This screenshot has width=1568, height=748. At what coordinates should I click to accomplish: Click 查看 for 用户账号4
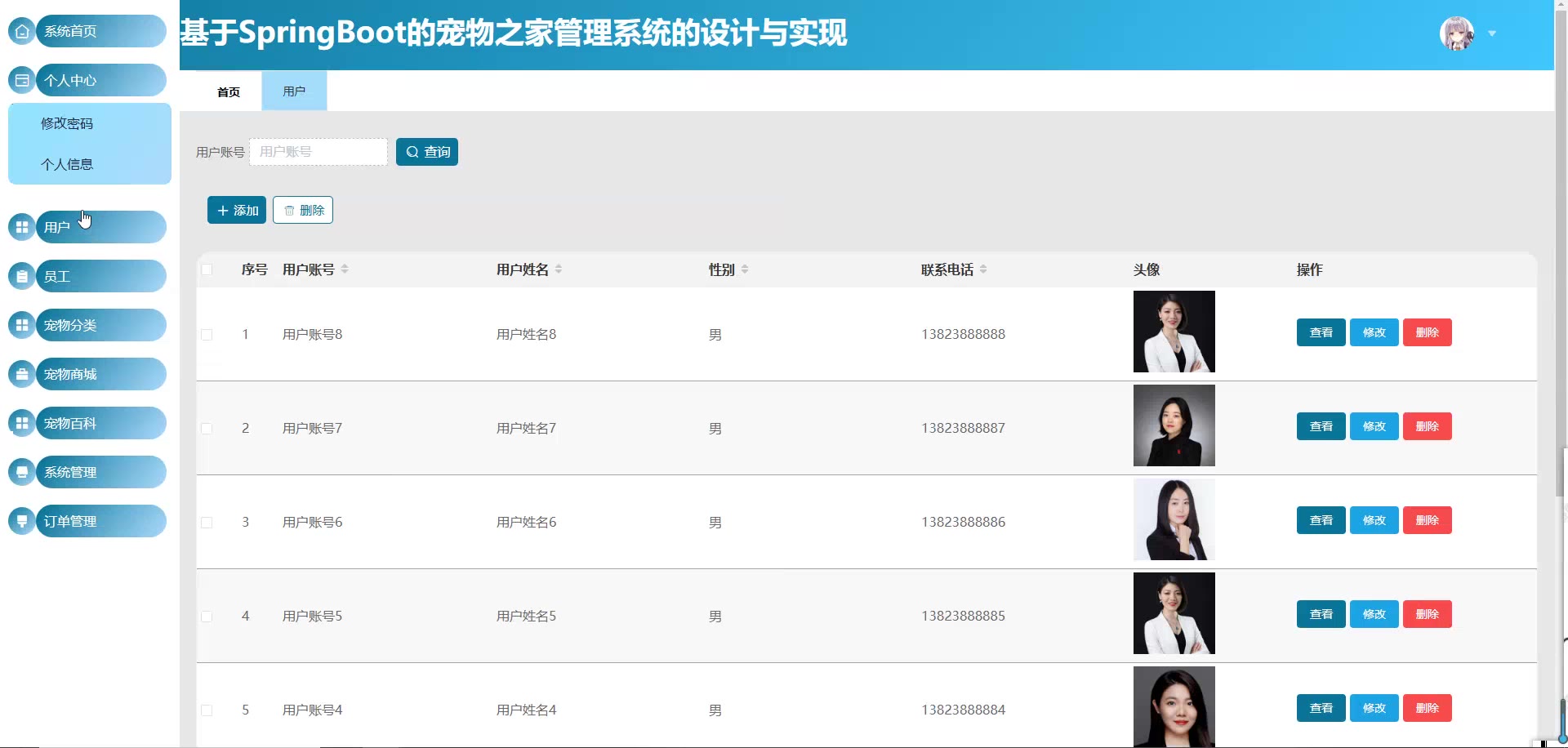click(1321, 708)
